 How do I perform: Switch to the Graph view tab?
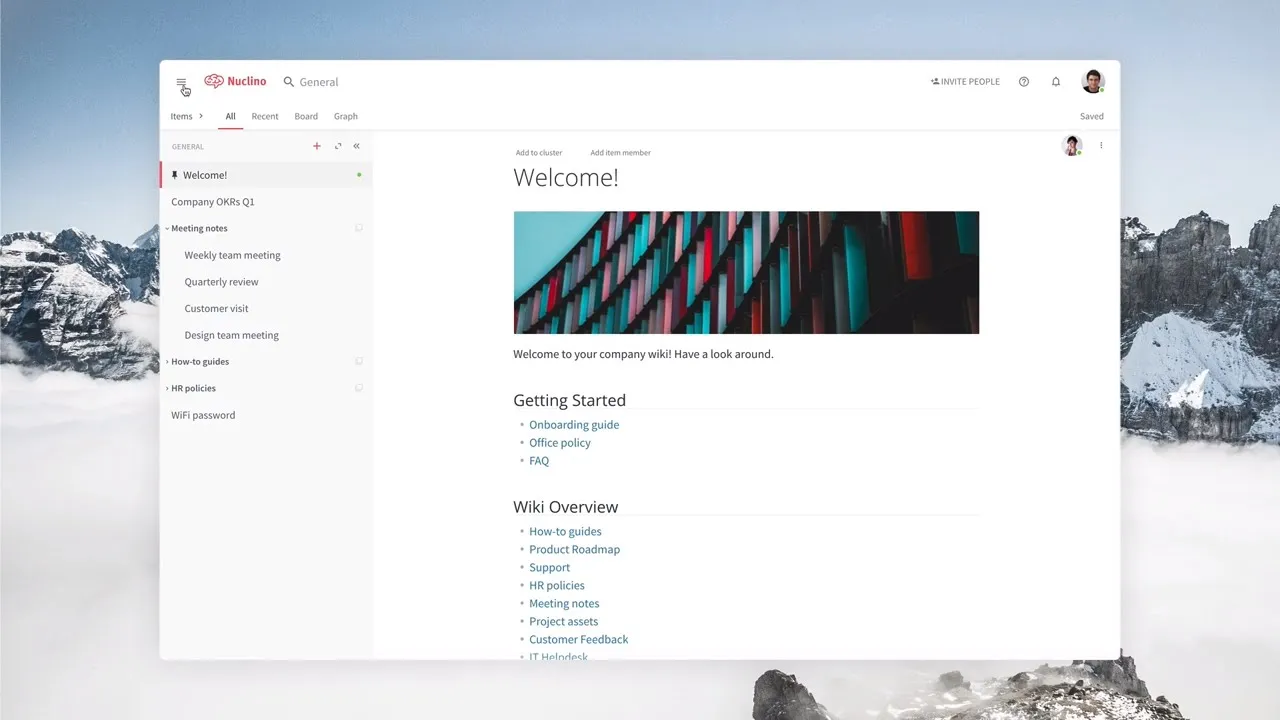point(346,116)
